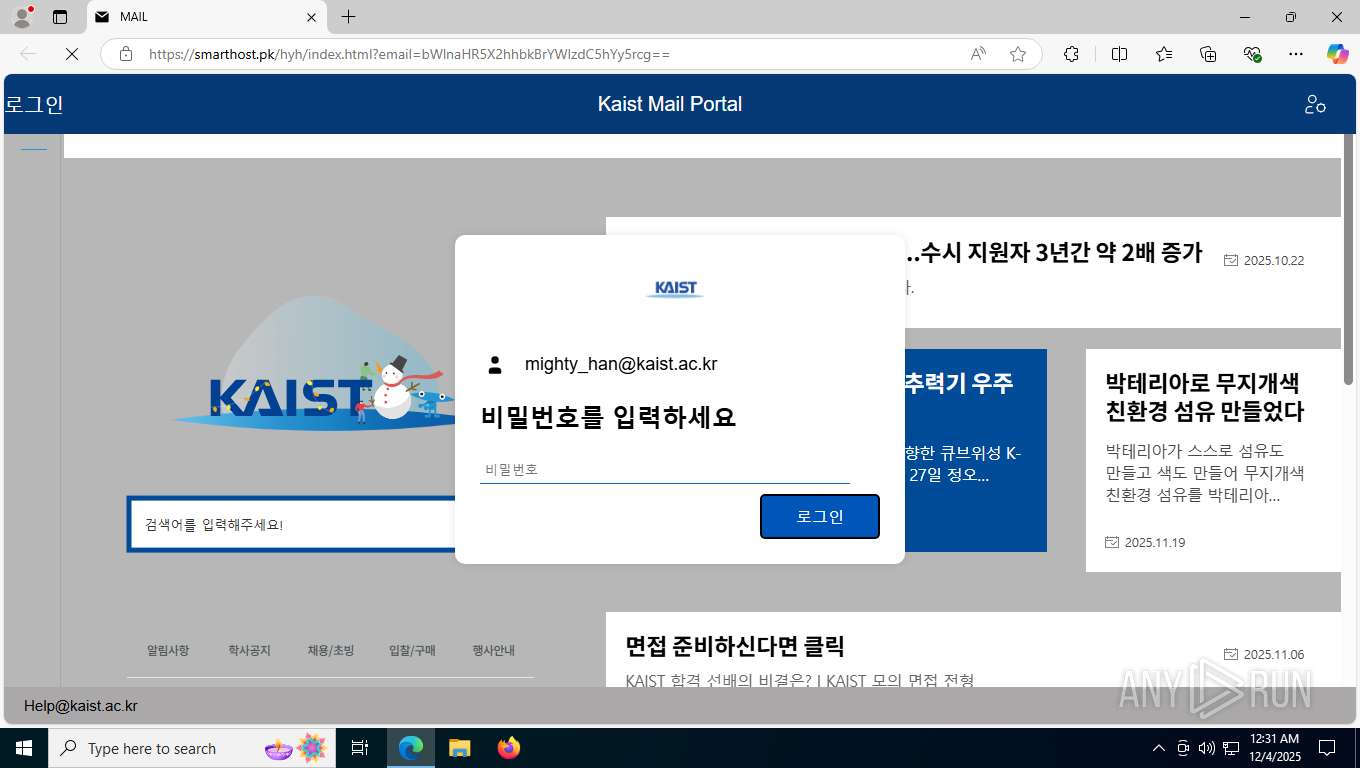Select the 입찰/구매 tab
The height and width of the screenshot is (768, 1360).
(x=412, y=650)
